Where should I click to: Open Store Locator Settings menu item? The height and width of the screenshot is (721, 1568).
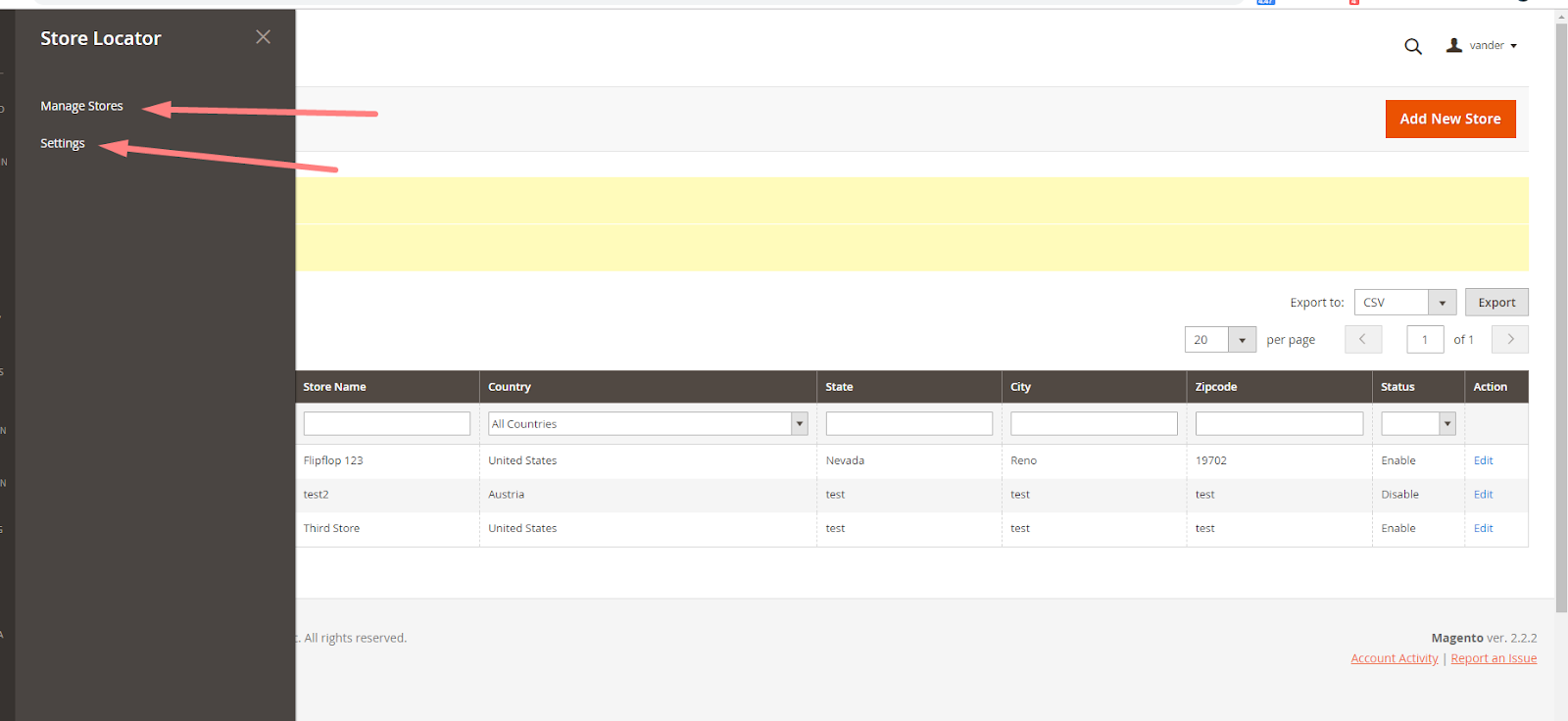(63, 143)
